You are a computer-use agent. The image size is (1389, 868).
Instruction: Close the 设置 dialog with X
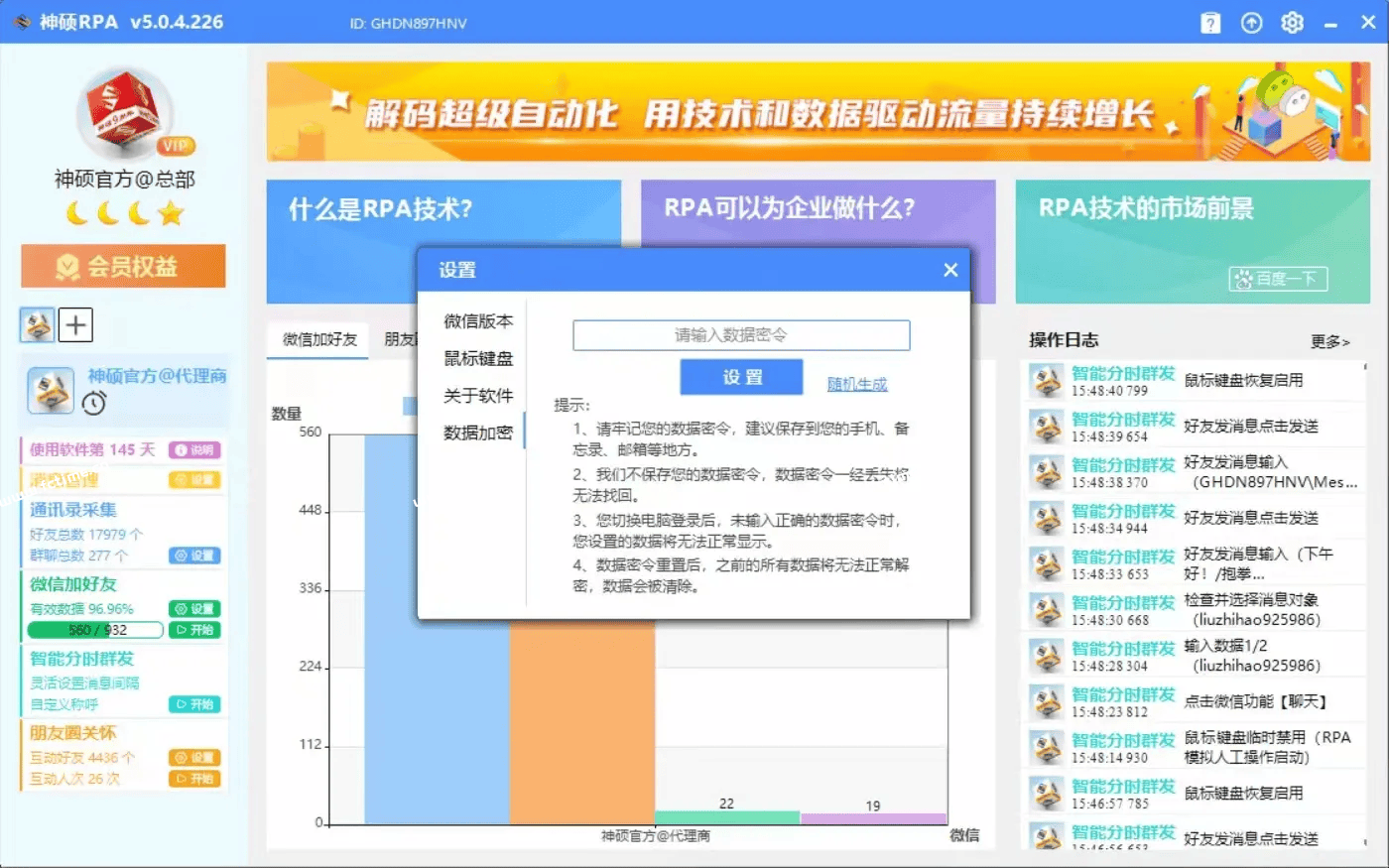[x=950, y=270]
